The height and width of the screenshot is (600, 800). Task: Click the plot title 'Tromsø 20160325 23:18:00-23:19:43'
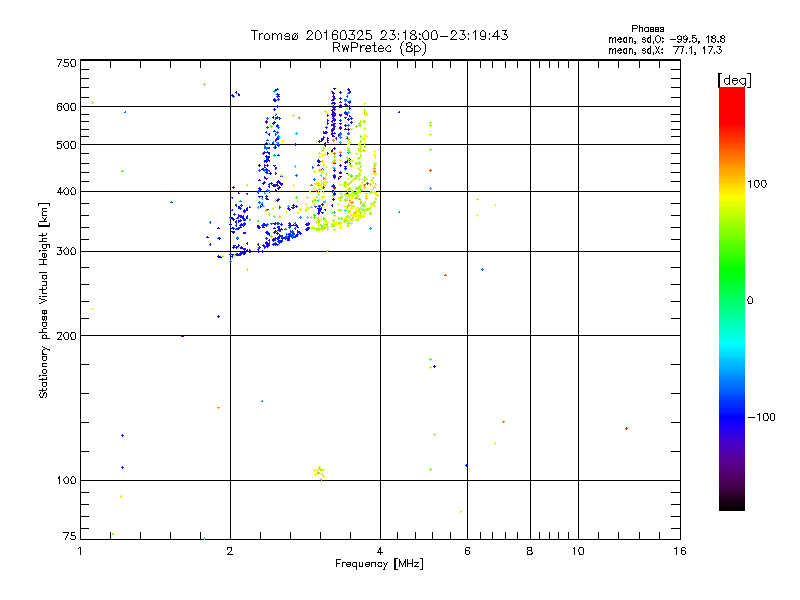(379, 35)
